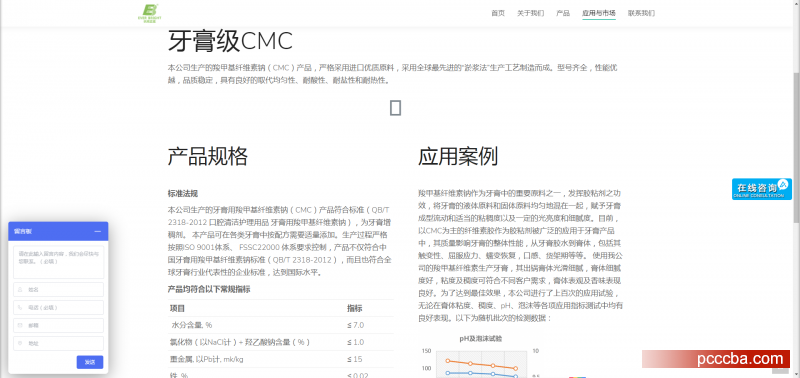Image resolution: width=800 pixels, height=378 pixels.
Task: Focus the message content text area
Action: [58, 262]
